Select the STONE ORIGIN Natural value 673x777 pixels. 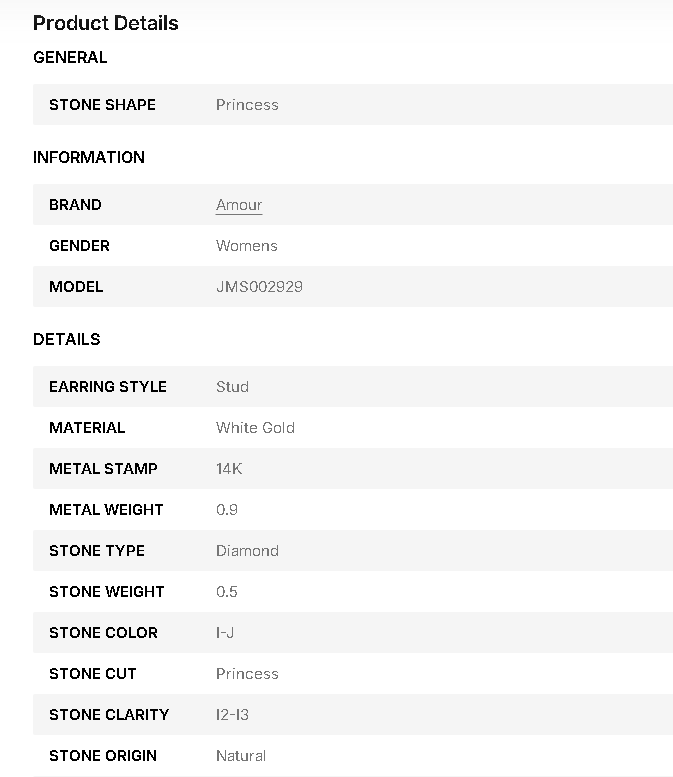(x=241, y=756)
